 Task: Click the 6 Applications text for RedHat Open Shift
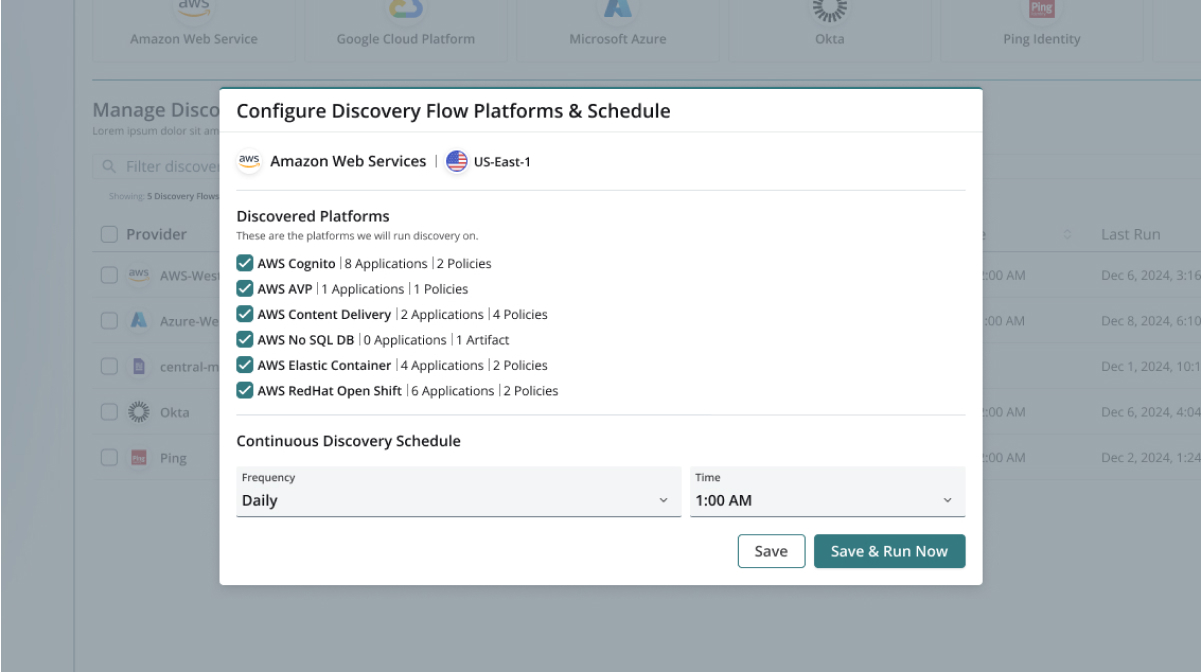(452, 390)
